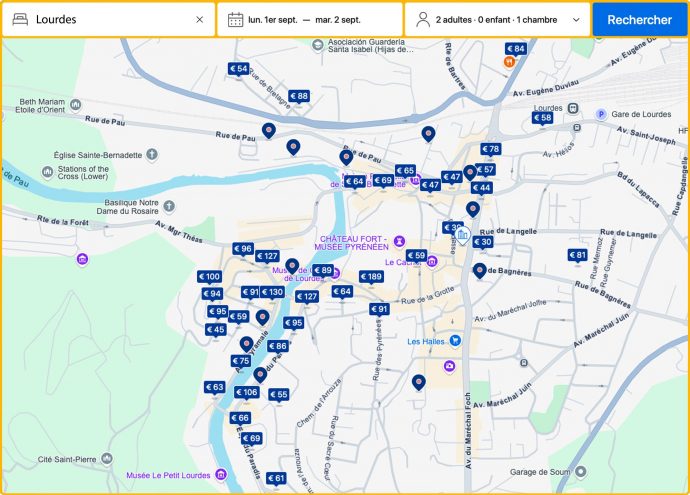Click the Musée Le Petit Lourdes icon
Screen dimensions: 690x495
click(222, 474)
